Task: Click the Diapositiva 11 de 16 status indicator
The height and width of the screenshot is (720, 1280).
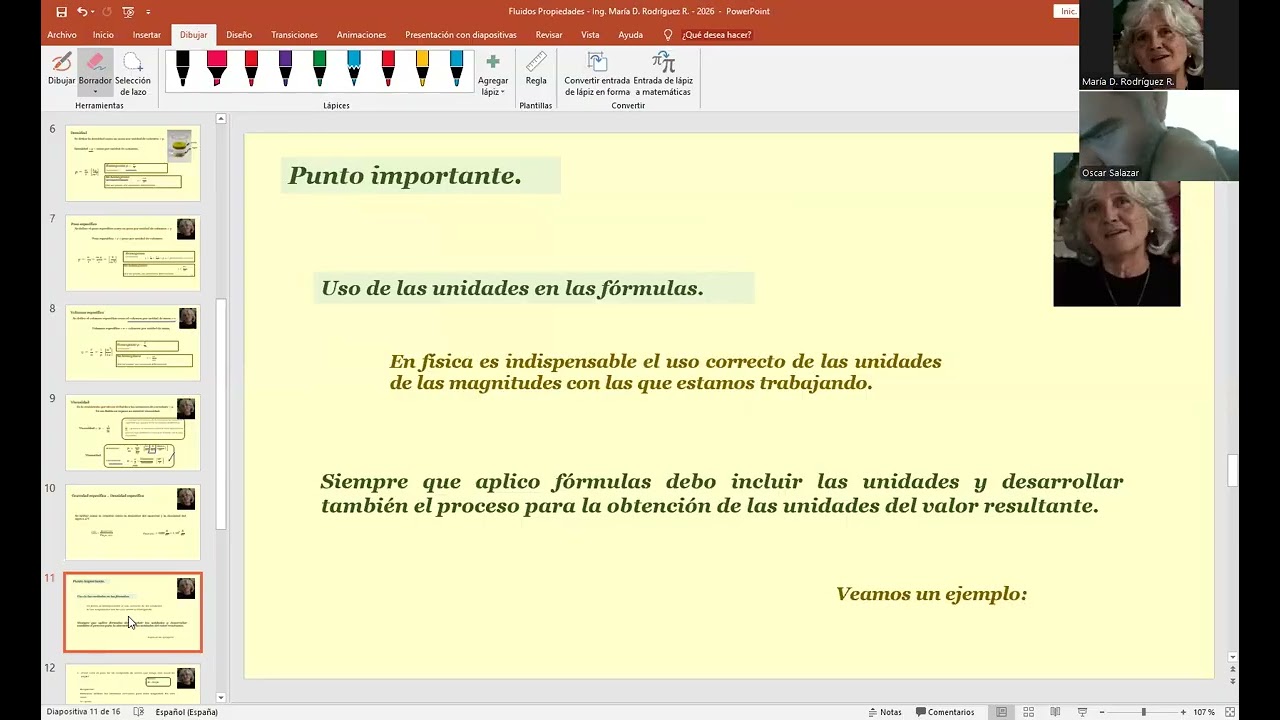Action: point(82,712)
